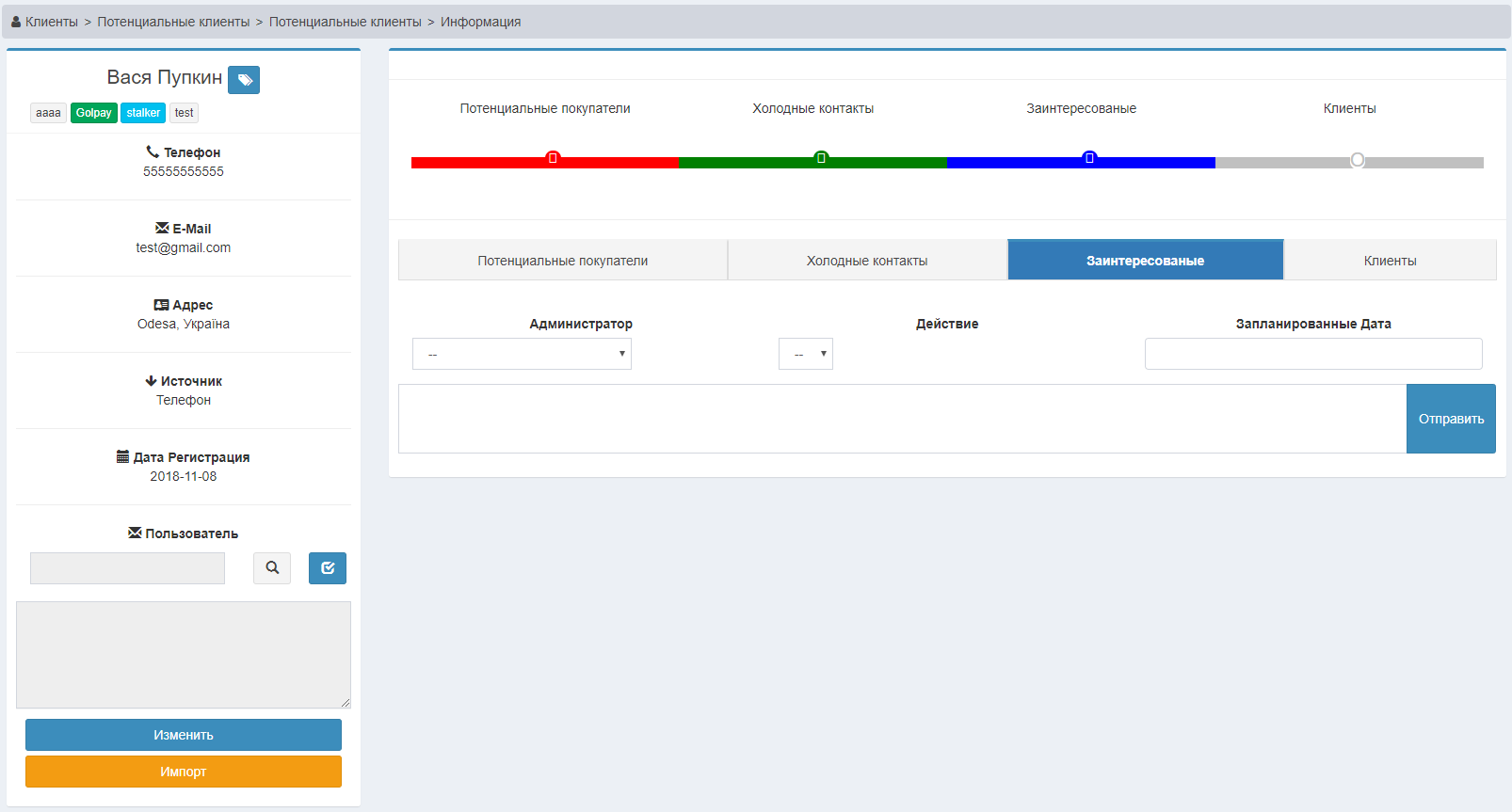Viewport: 1512px width, 812px height.
Task: Click the stalker blue tag
Action: 143,113
